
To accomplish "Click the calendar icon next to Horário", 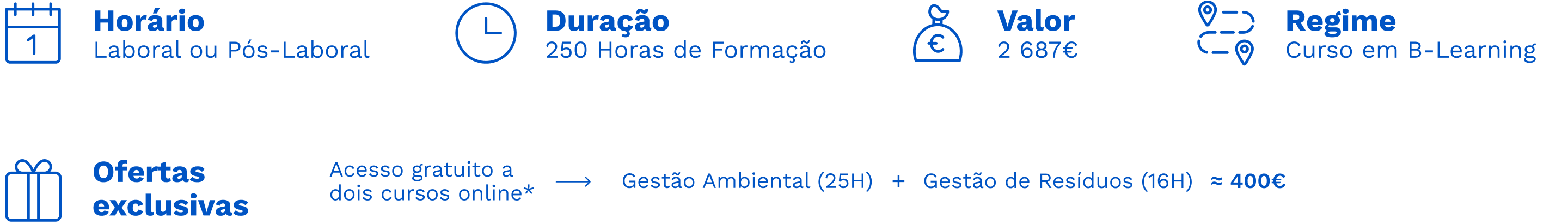I will coord(33,34).
